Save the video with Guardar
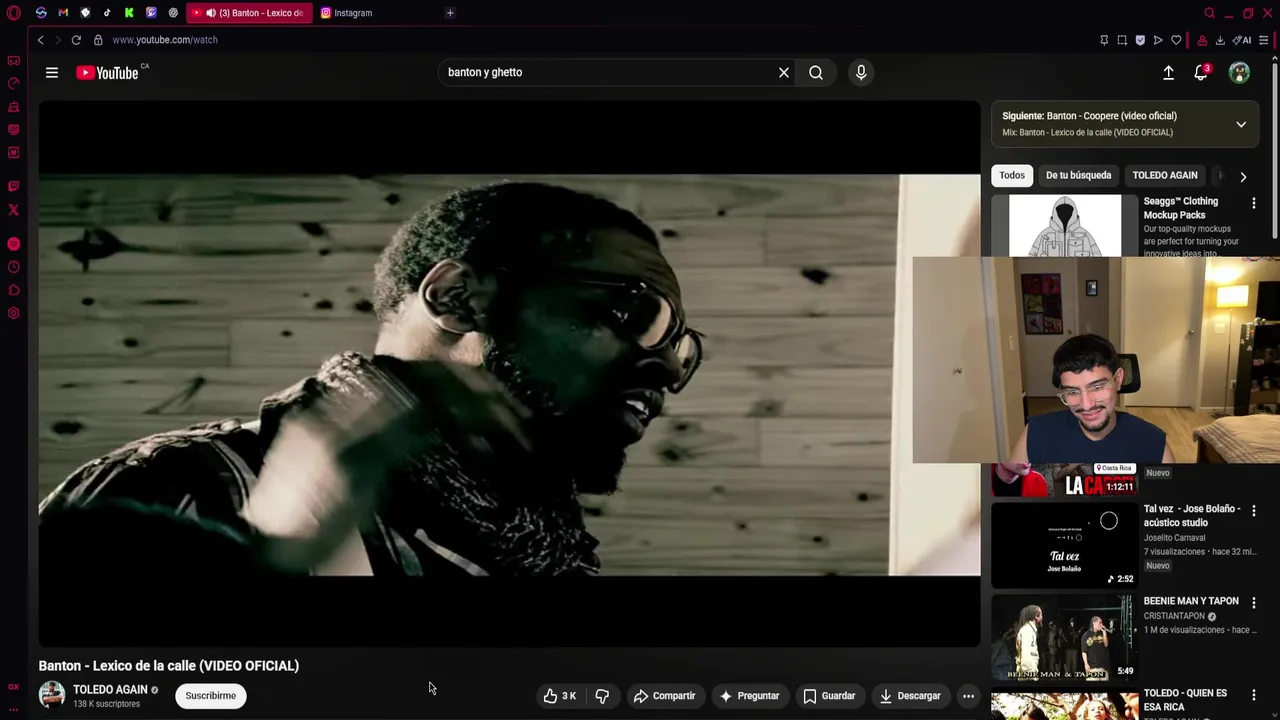This screenshot has height=720, width=1280. [x=829, y=696]
